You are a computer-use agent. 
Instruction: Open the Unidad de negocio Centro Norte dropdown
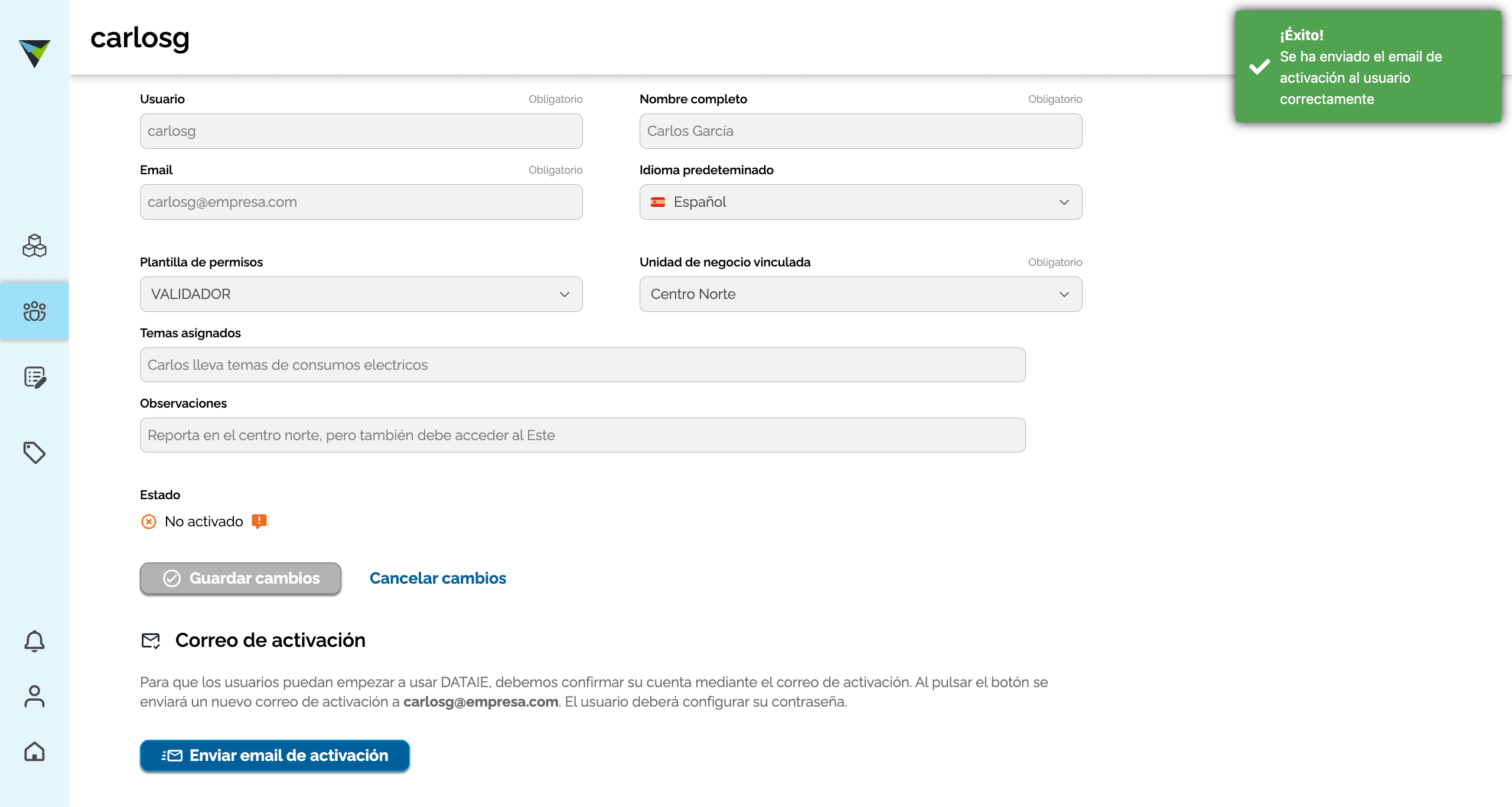click(861, 294)
